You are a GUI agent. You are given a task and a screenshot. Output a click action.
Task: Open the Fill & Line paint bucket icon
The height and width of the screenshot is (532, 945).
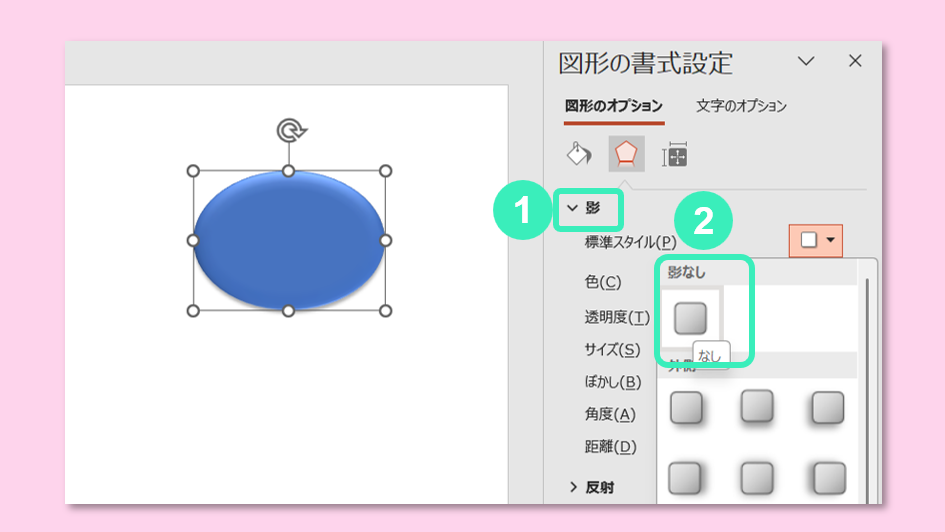pos(579,153)
